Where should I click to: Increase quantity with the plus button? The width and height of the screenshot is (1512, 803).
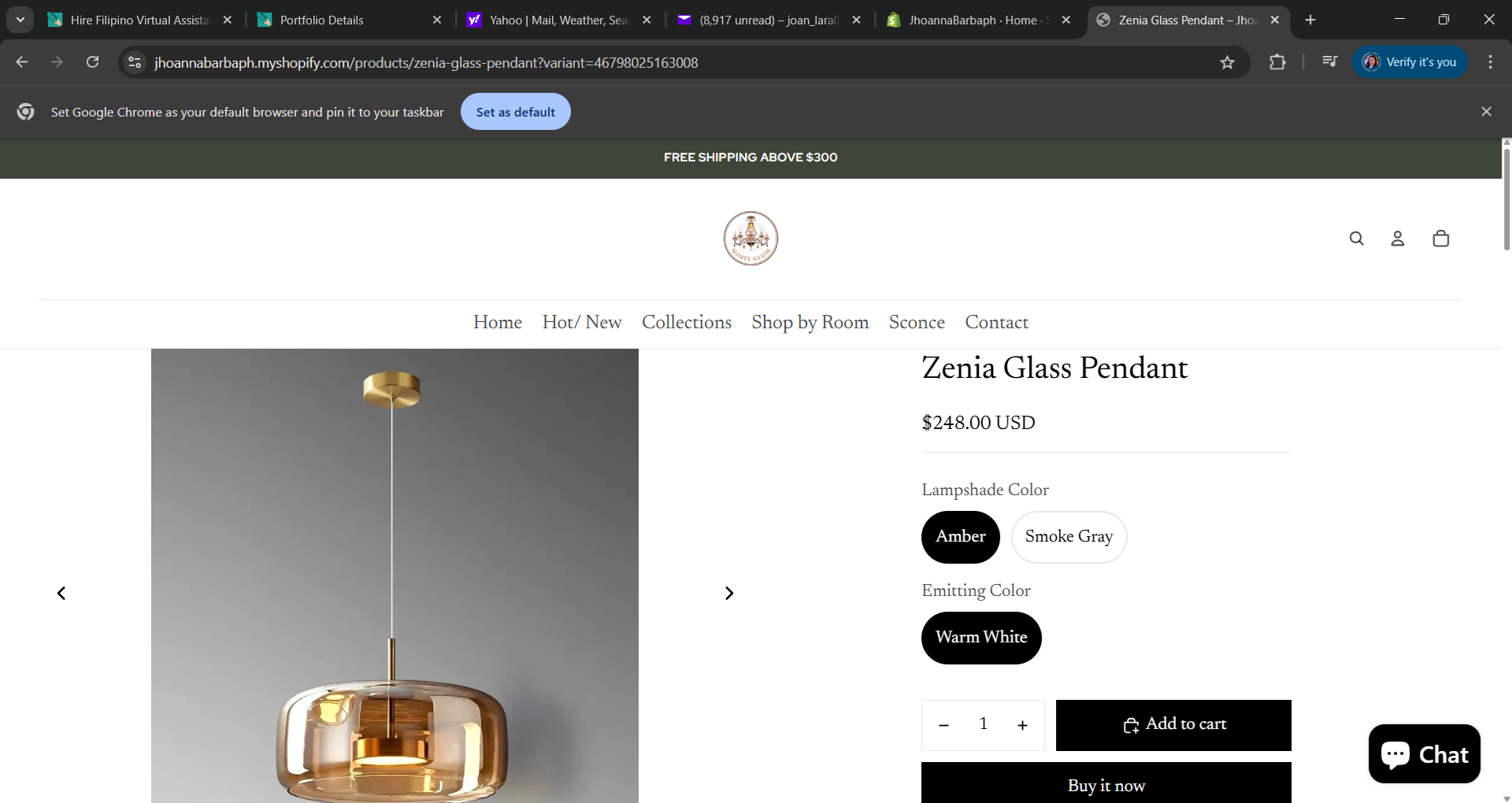pyautogui.click(x=1022, y=725)
